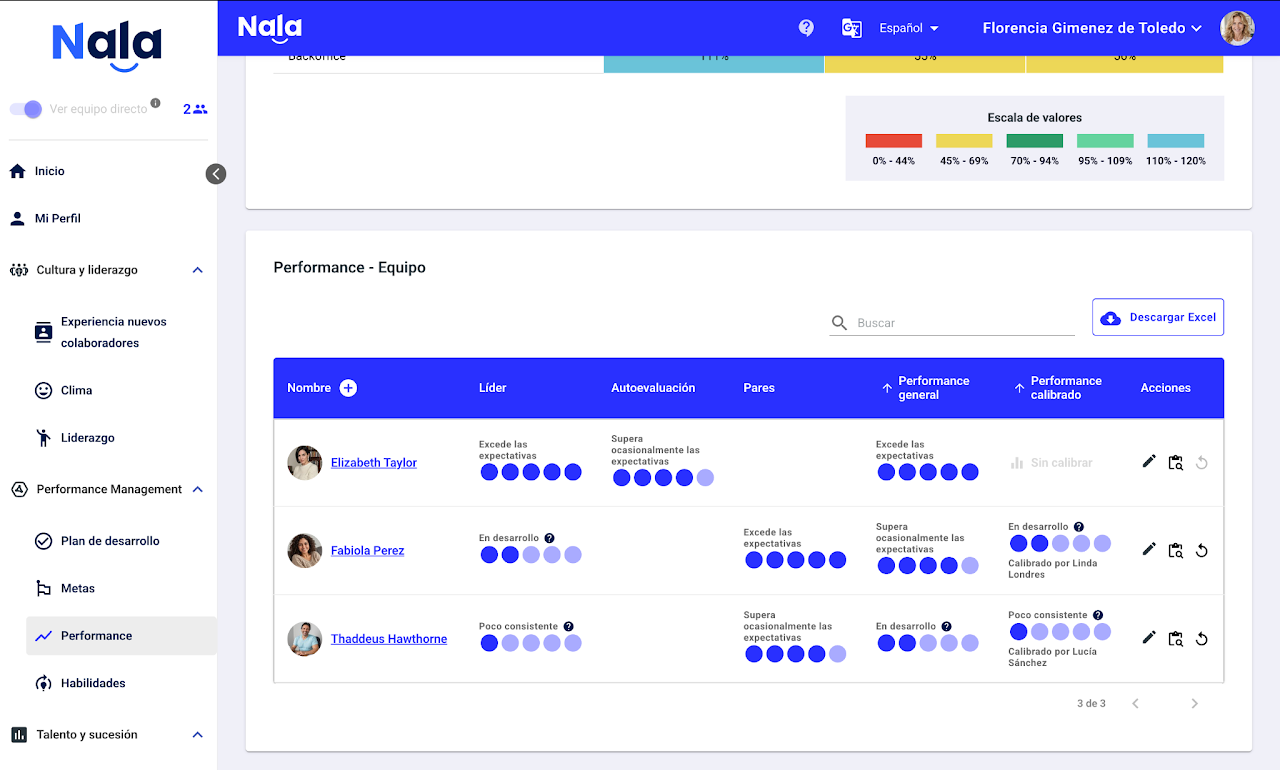Select Metas in the sidebar
1280x770 pixels.
pyautogui.click(x=78, y=588)
